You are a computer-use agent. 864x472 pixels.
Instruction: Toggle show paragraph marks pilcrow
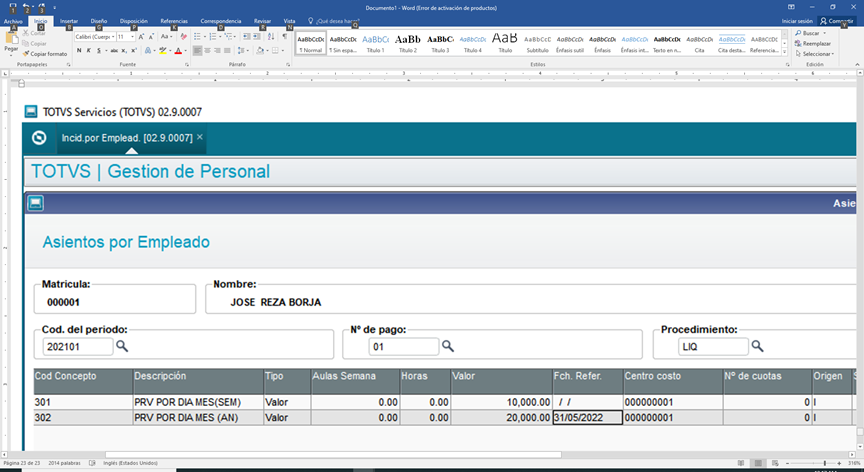[284, 36]
